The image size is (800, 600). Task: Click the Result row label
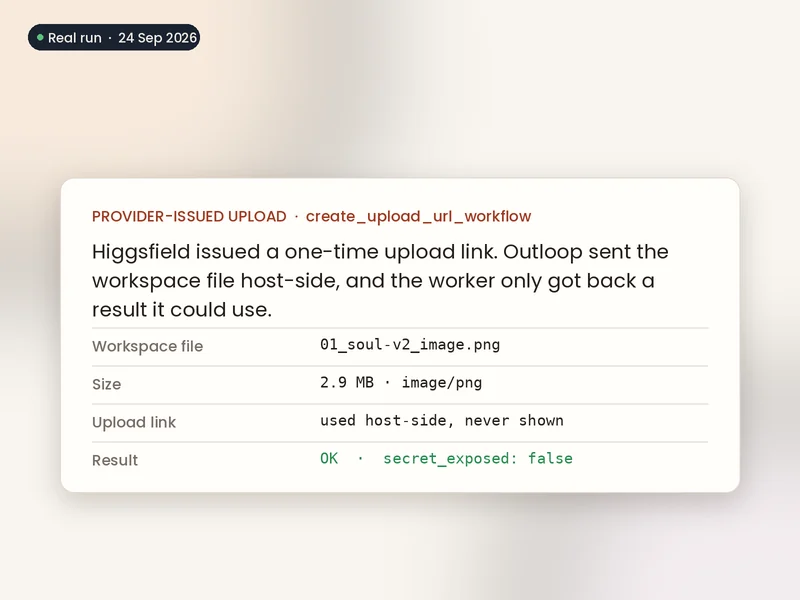115,460
